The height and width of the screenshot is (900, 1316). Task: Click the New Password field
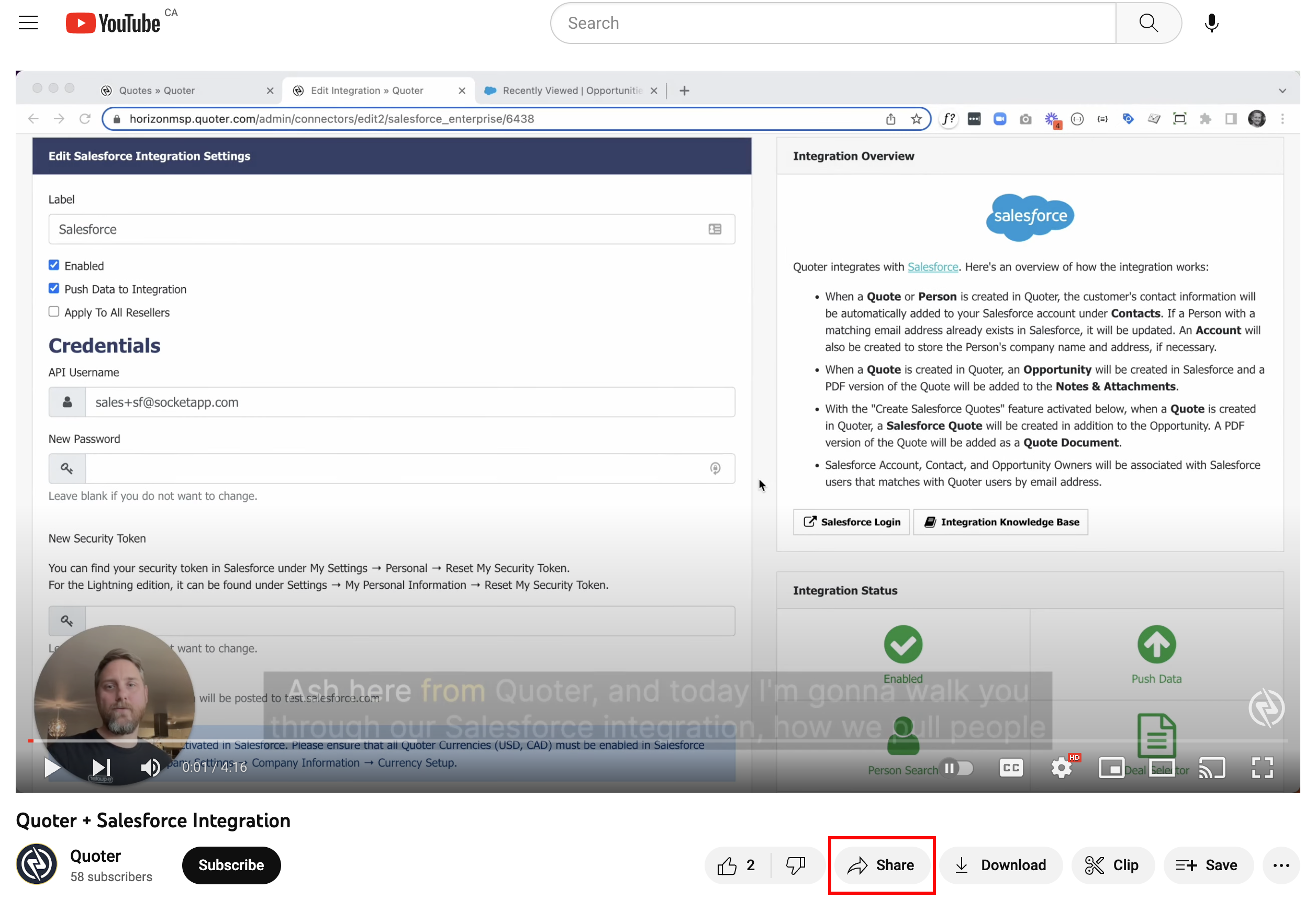coord(410,469)
